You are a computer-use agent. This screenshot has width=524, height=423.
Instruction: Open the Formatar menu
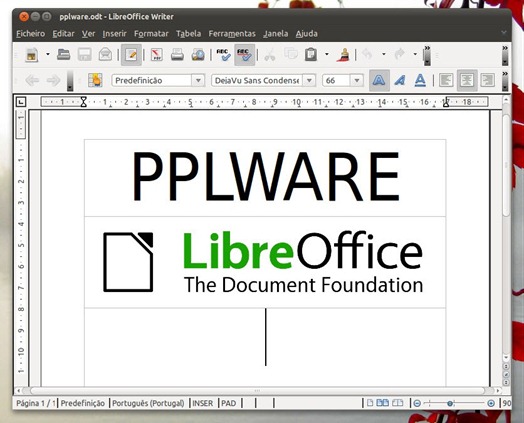pos(151,34)
